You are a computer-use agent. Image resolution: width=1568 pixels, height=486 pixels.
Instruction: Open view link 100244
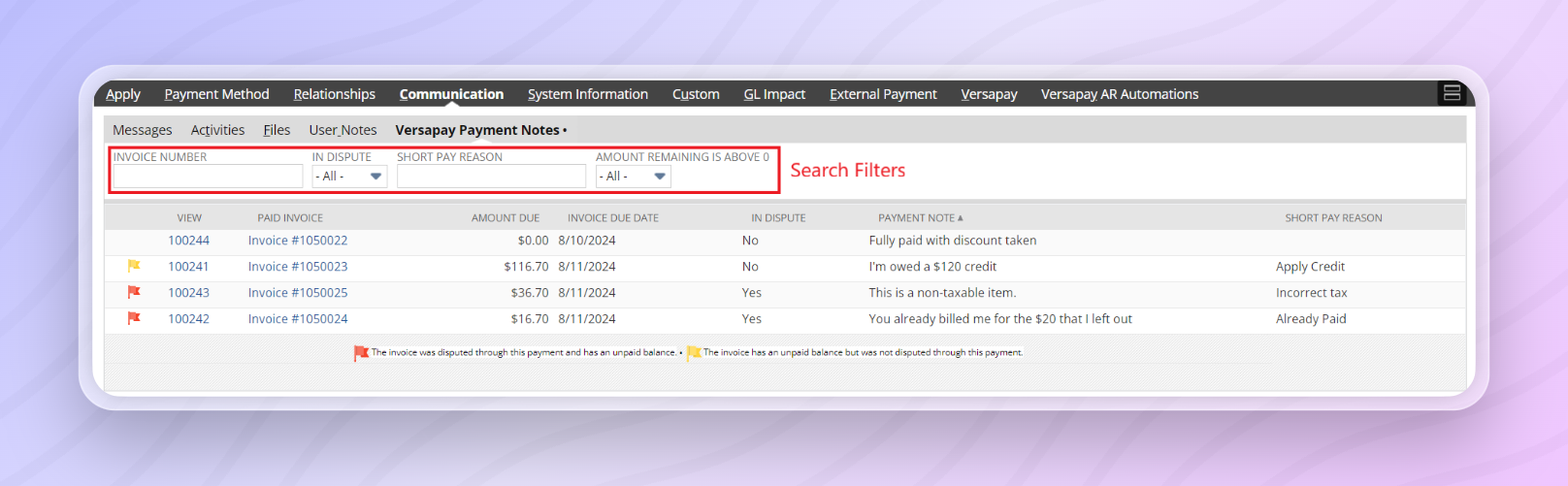(x=188, y=240)
